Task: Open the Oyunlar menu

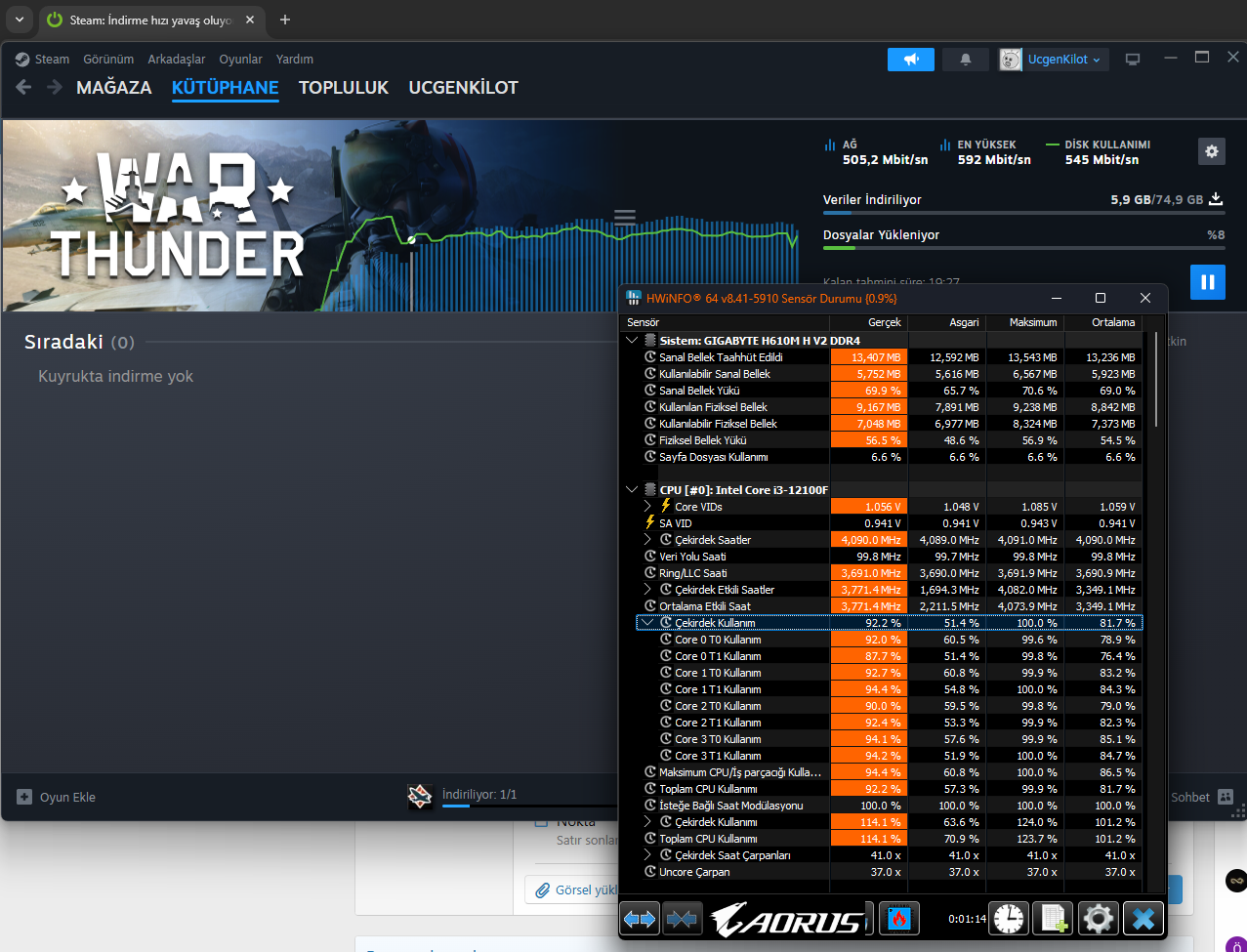Action: (240, 60)
